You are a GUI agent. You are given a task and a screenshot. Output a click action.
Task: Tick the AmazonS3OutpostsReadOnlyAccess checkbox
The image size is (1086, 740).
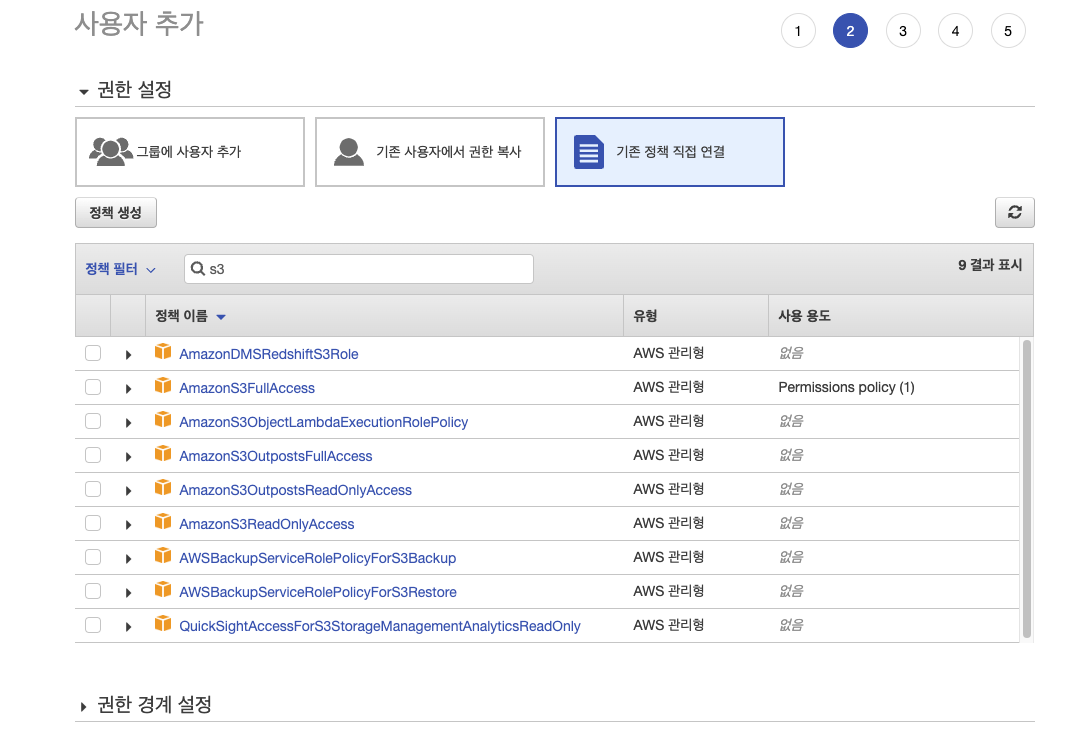coord(93,489)
